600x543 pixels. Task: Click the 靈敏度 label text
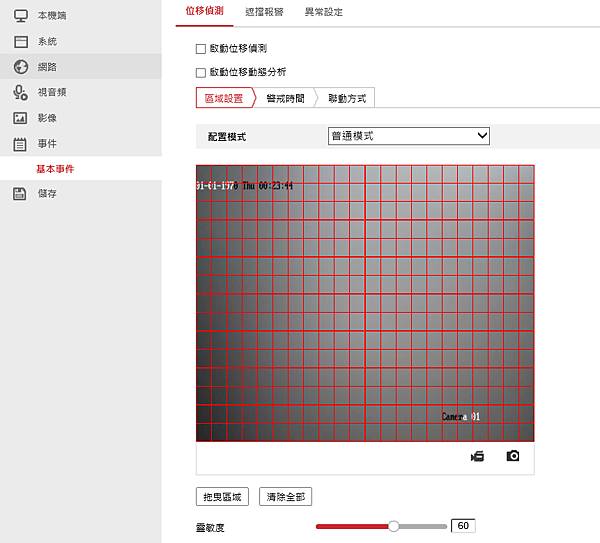[x=210, y=527]
